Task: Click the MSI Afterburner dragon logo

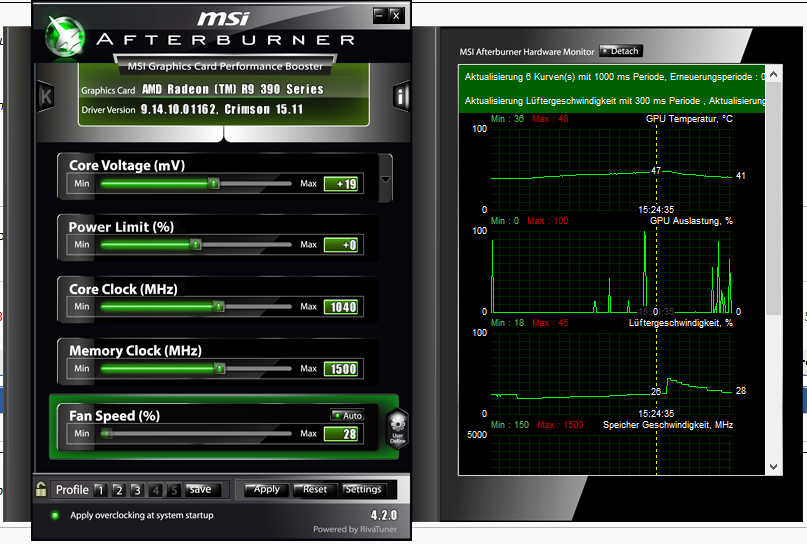Action: click(65, 36)
